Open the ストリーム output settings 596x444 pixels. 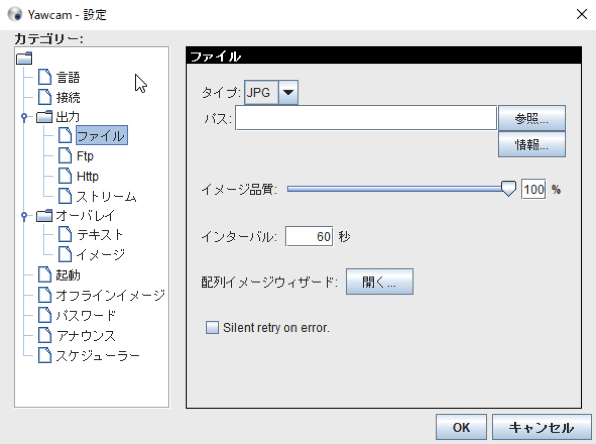[106, 197]
